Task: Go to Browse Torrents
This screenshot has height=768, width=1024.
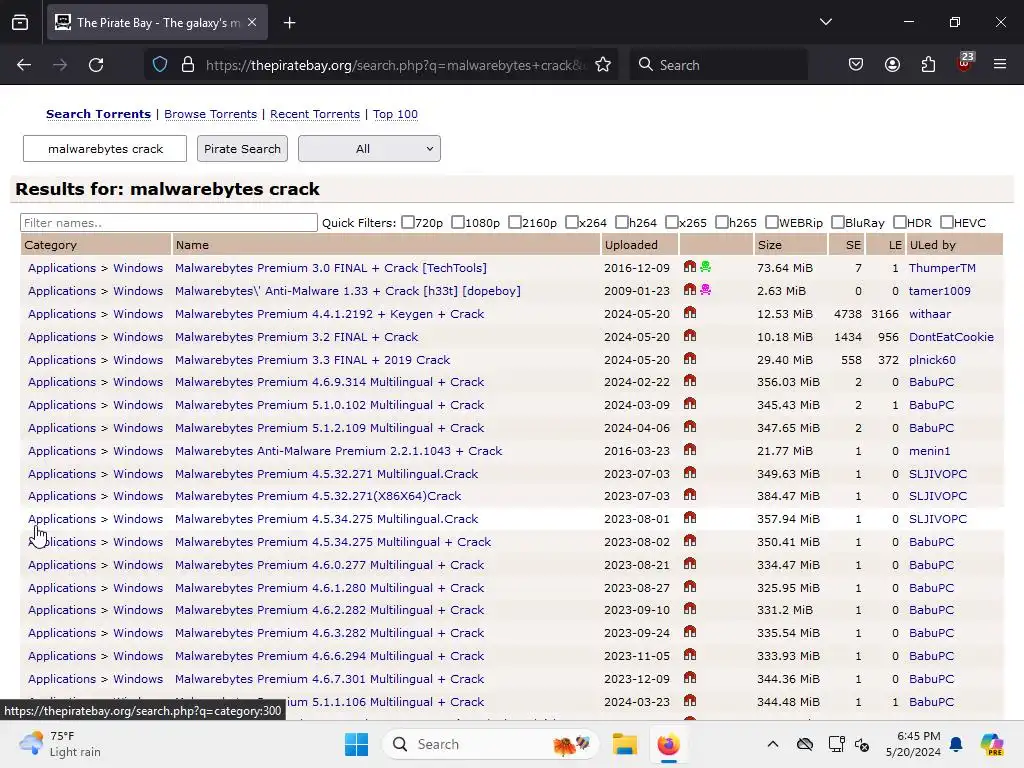Action: [210, 114]
